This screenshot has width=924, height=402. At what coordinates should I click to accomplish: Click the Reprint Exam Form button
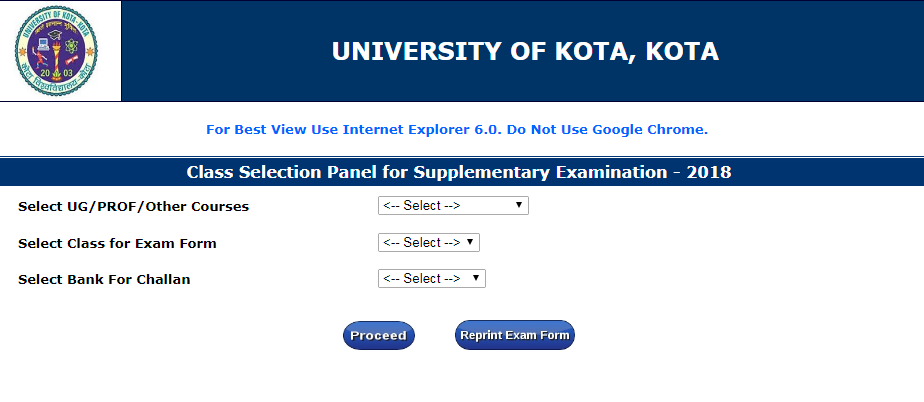pyautogui.click(x=515, y=335)
